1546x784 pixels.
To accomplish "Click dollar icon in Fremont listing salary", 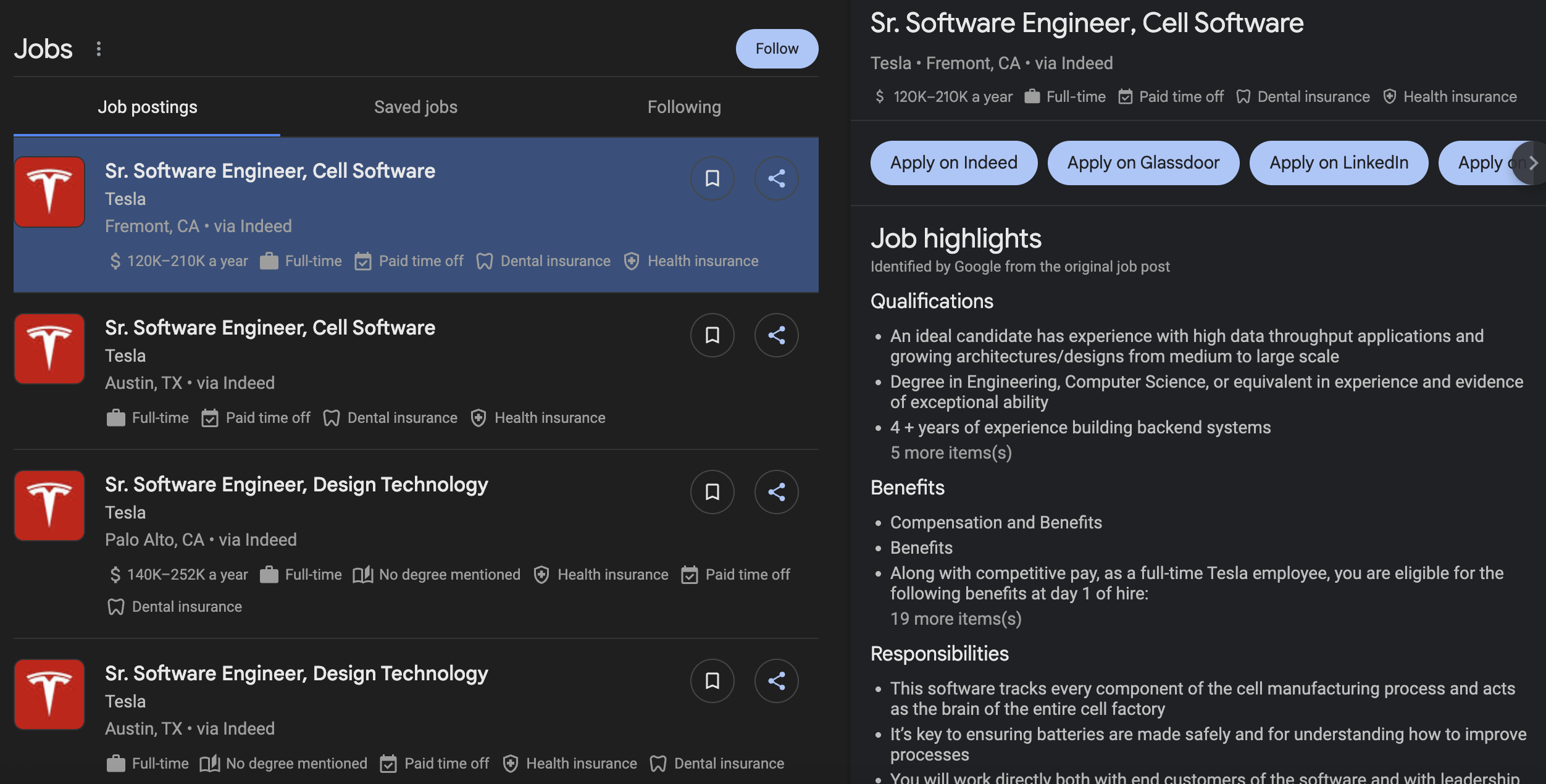I will pyautogui.click(x=115, y=261).
